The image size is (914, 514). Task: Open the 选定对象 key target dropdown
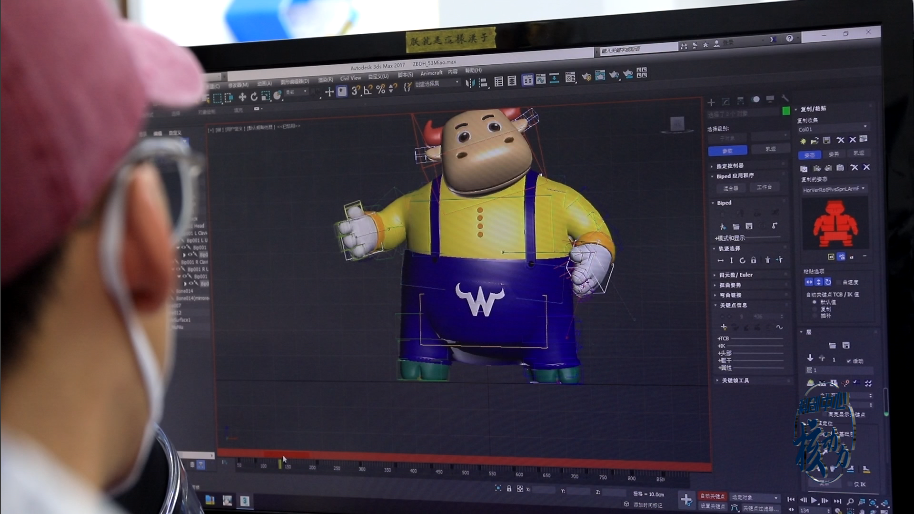point(755,498)
